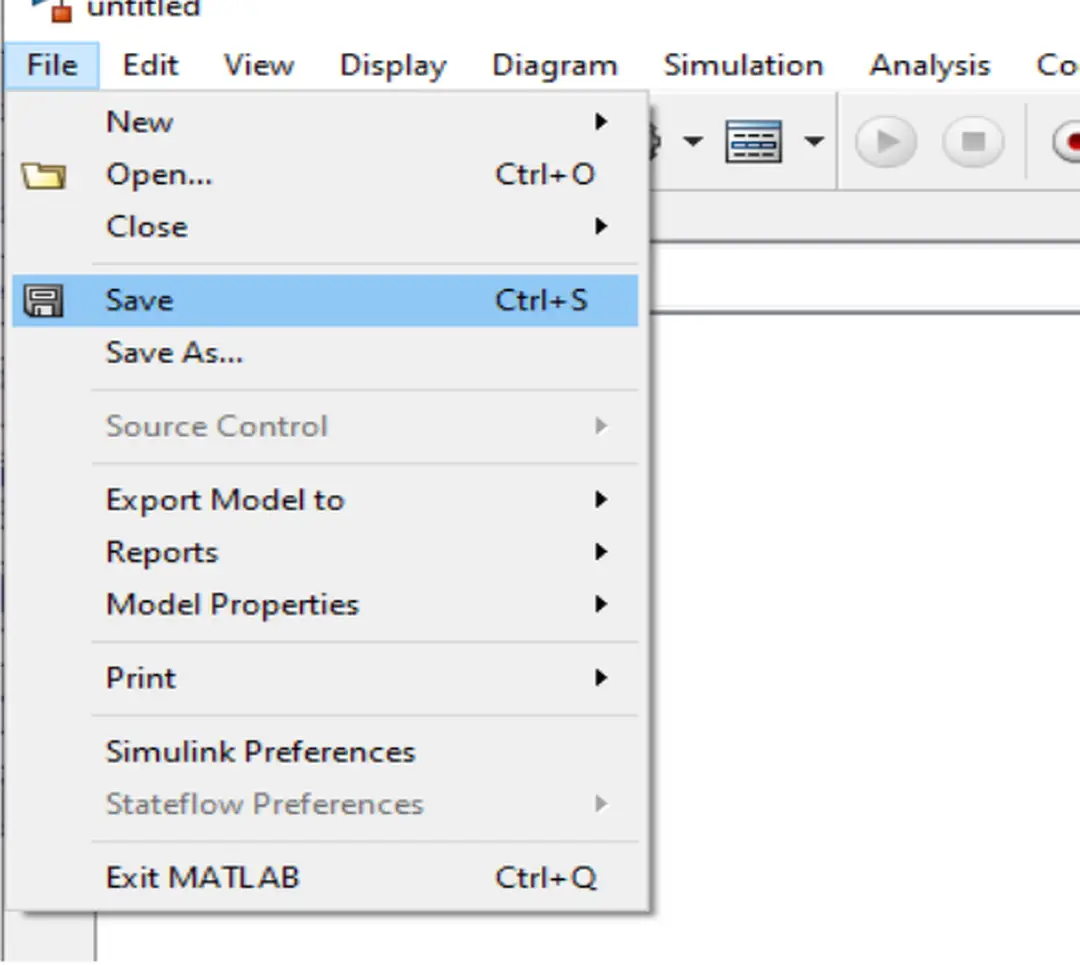
Task: Select Exit MATLAB from the File menu
Action: [x=200, y=877]
